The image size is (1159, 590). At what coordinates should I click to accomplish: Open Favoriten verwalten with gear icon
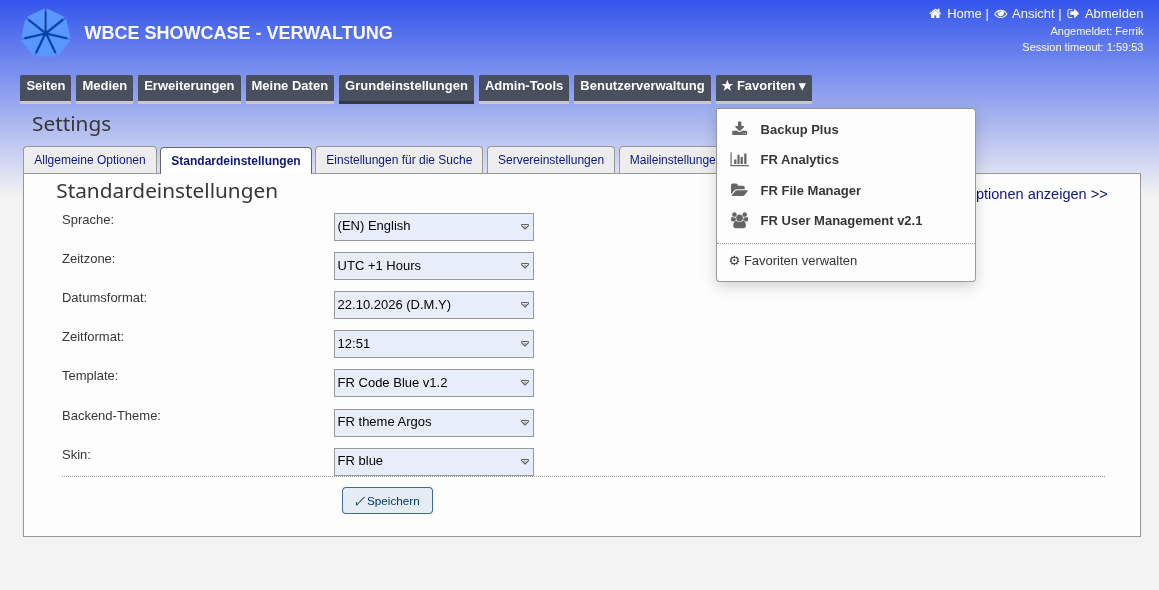[793, 261]
